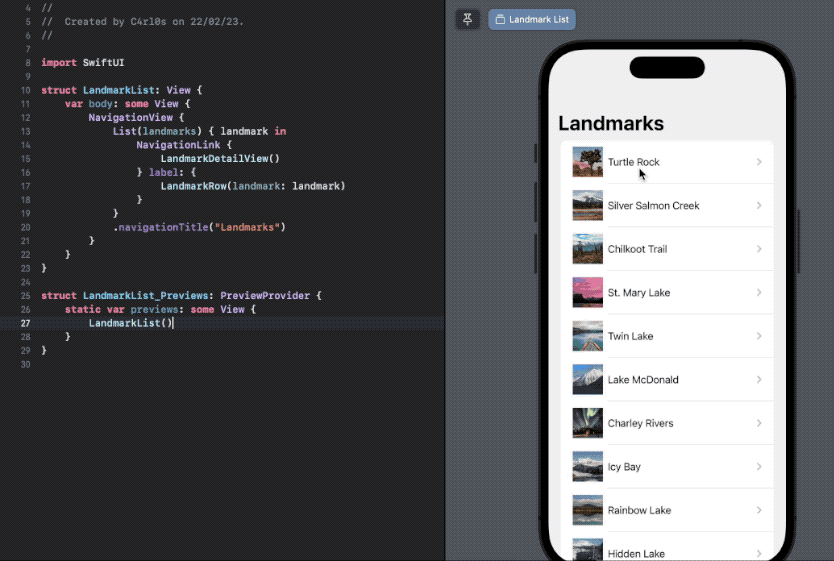
Task: Click line number 27 in the gutter
Action: click(x=26, y=323)
